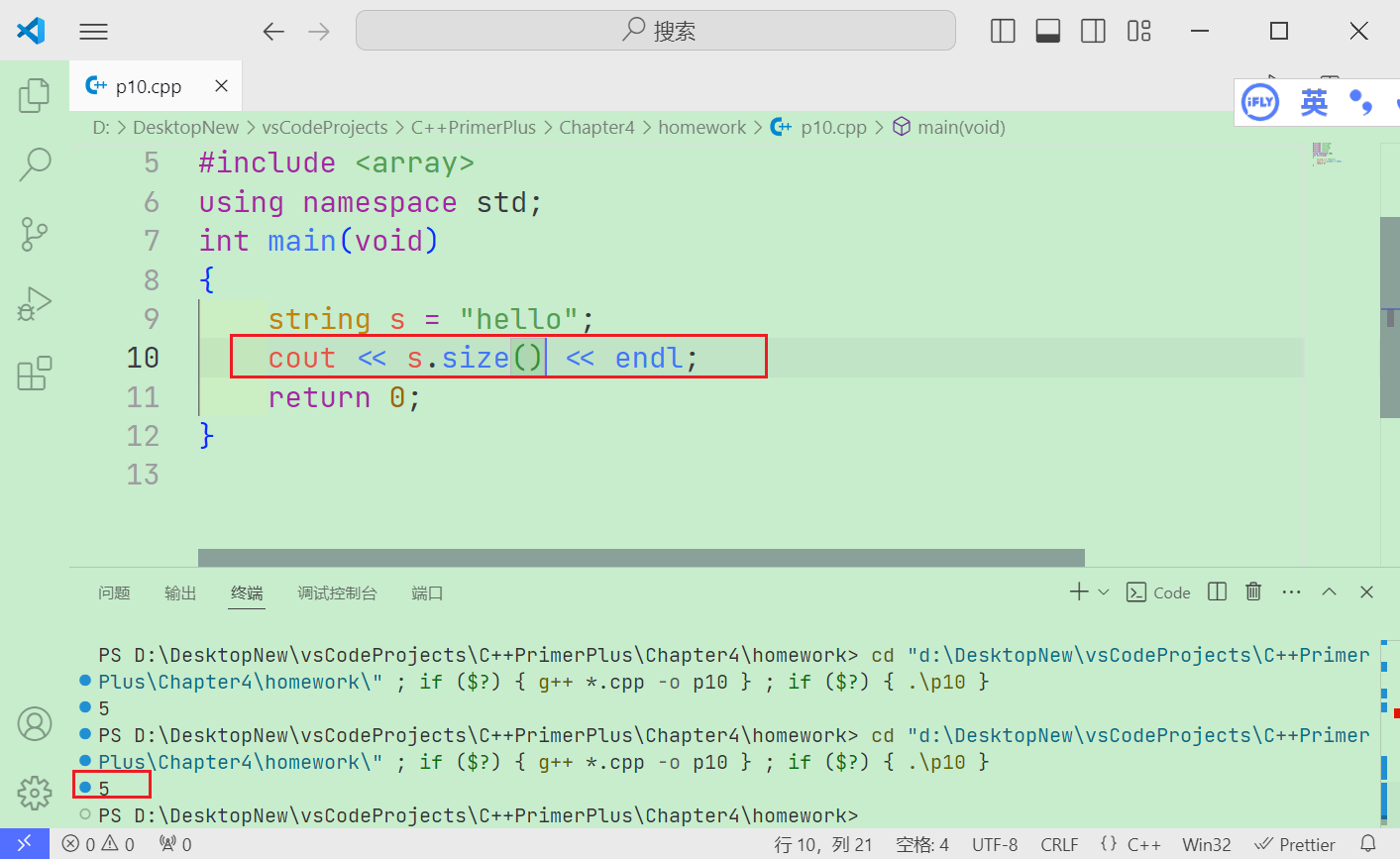Viewport: 1400px width, 859px height.
Task: Switch to the 终端 panel tab
Action: coord(247,593)
